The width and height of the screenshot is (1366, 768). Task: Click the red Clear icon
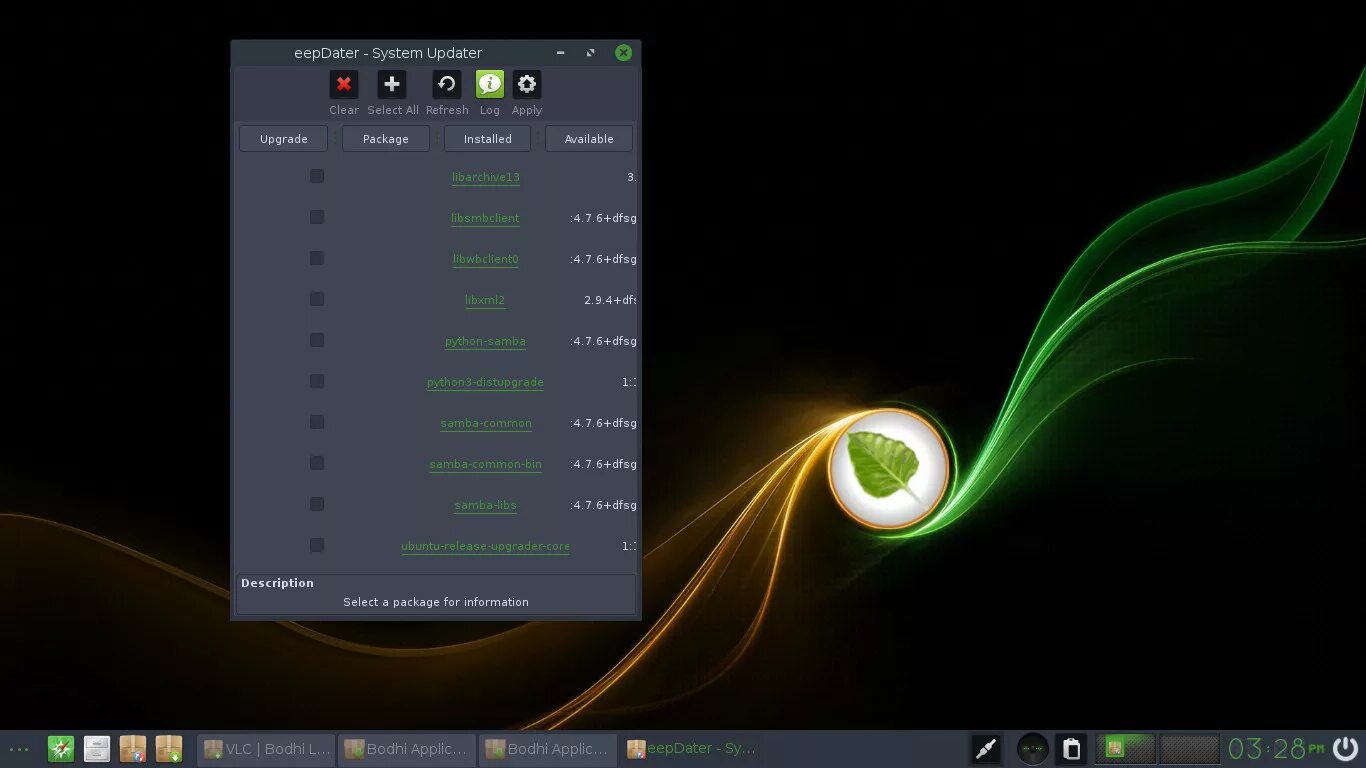(x=343, y=85)
